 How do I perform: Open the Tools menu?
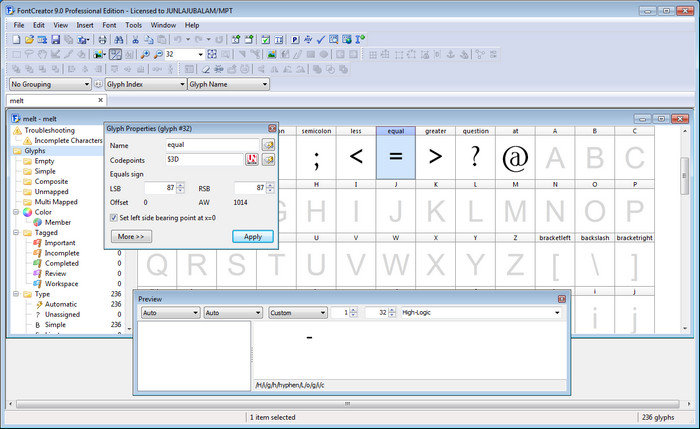point(133,24)
